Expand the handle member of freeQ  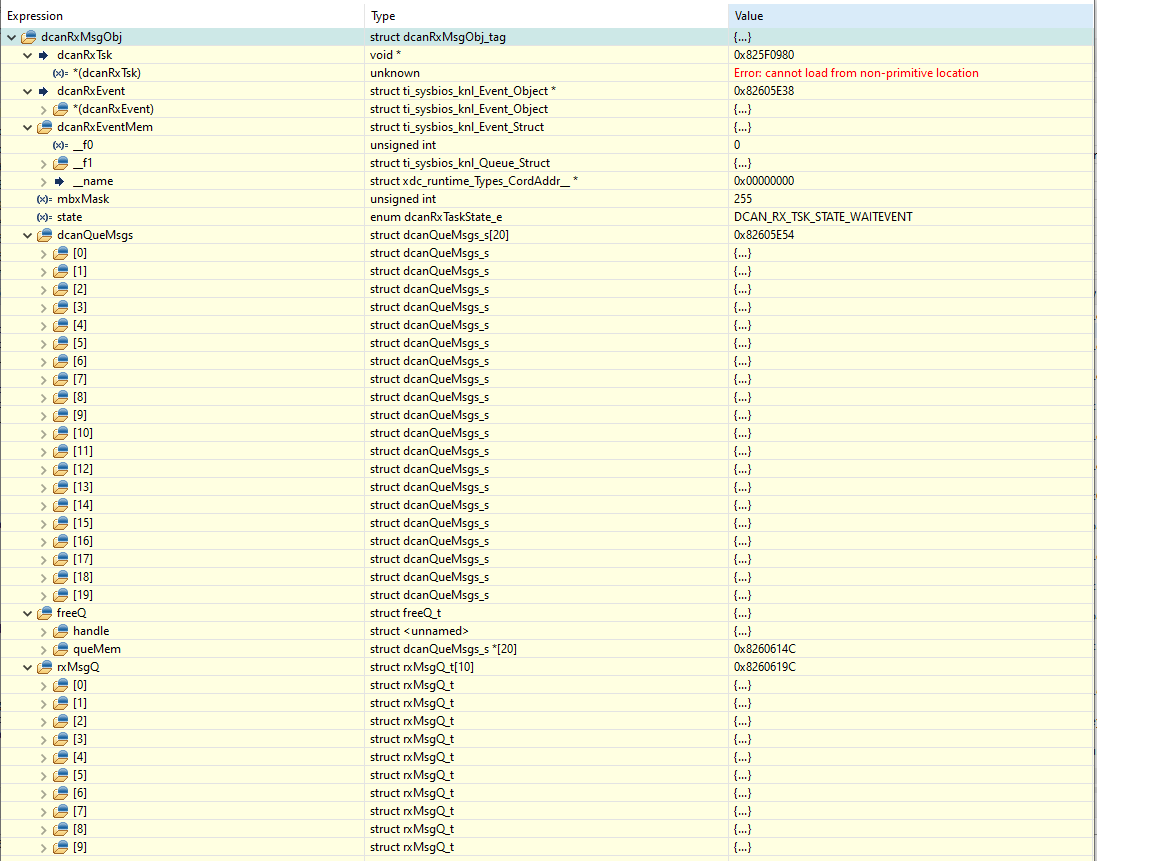(x=43, y=632)
